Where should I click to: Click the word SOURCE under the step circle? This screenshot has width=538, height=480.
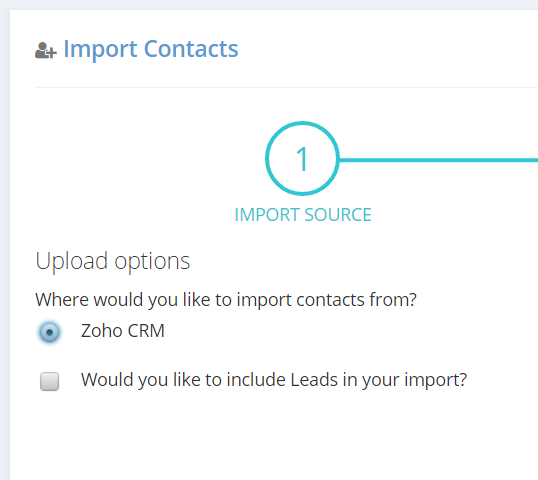coord(338,215)
